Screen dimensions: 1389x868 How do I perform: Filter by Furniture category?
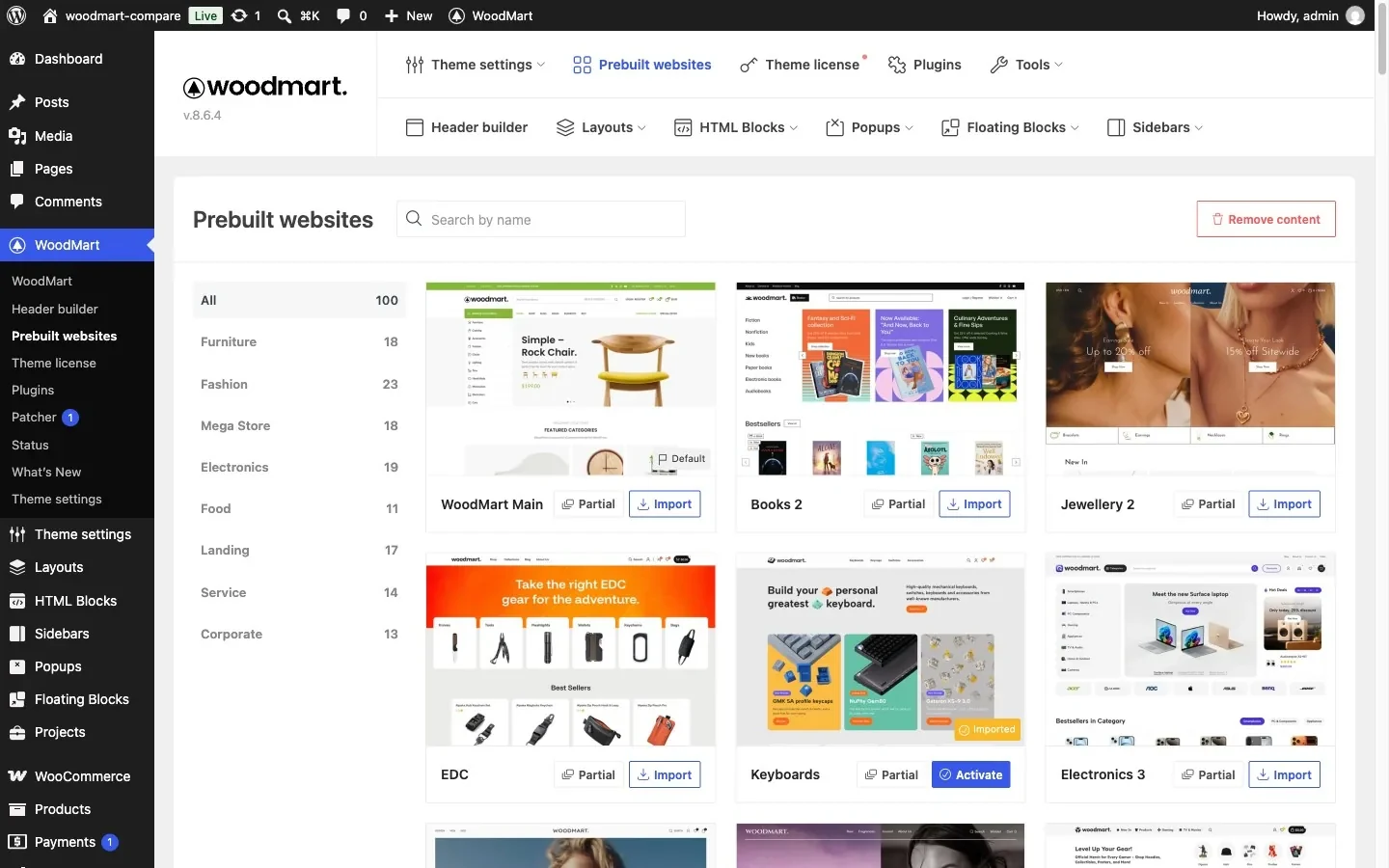pyautogui.click(x=299, y=341)
